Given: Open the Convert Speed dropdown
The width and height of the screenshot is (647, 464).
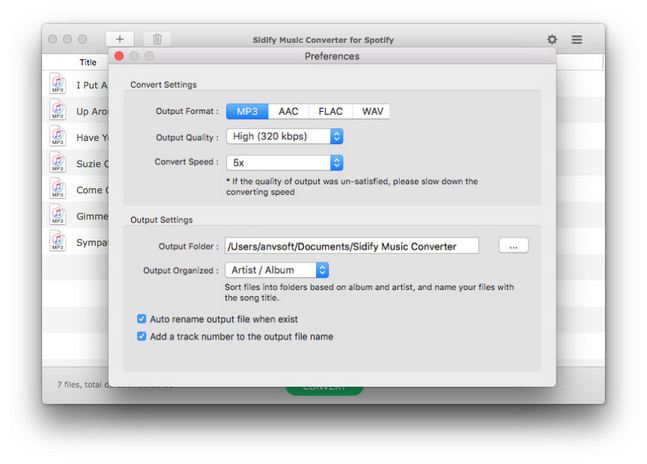Looking at the screenshot, I should point(284,163).
